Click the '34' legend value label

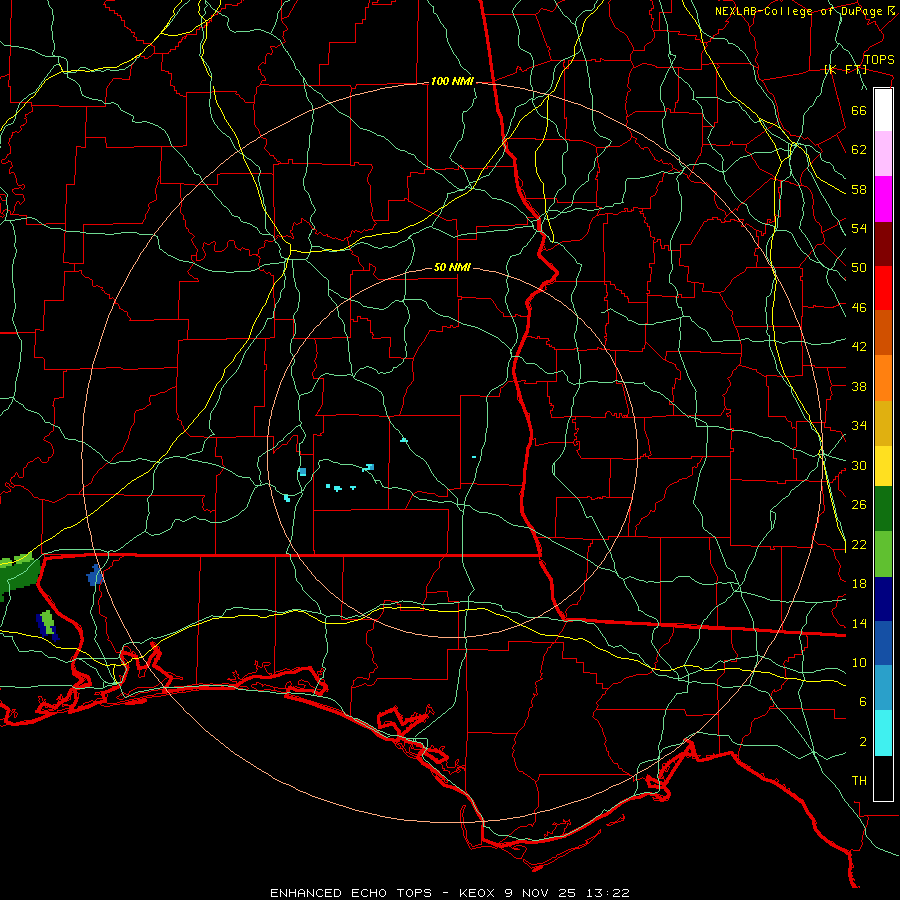[x=859, y=426]
